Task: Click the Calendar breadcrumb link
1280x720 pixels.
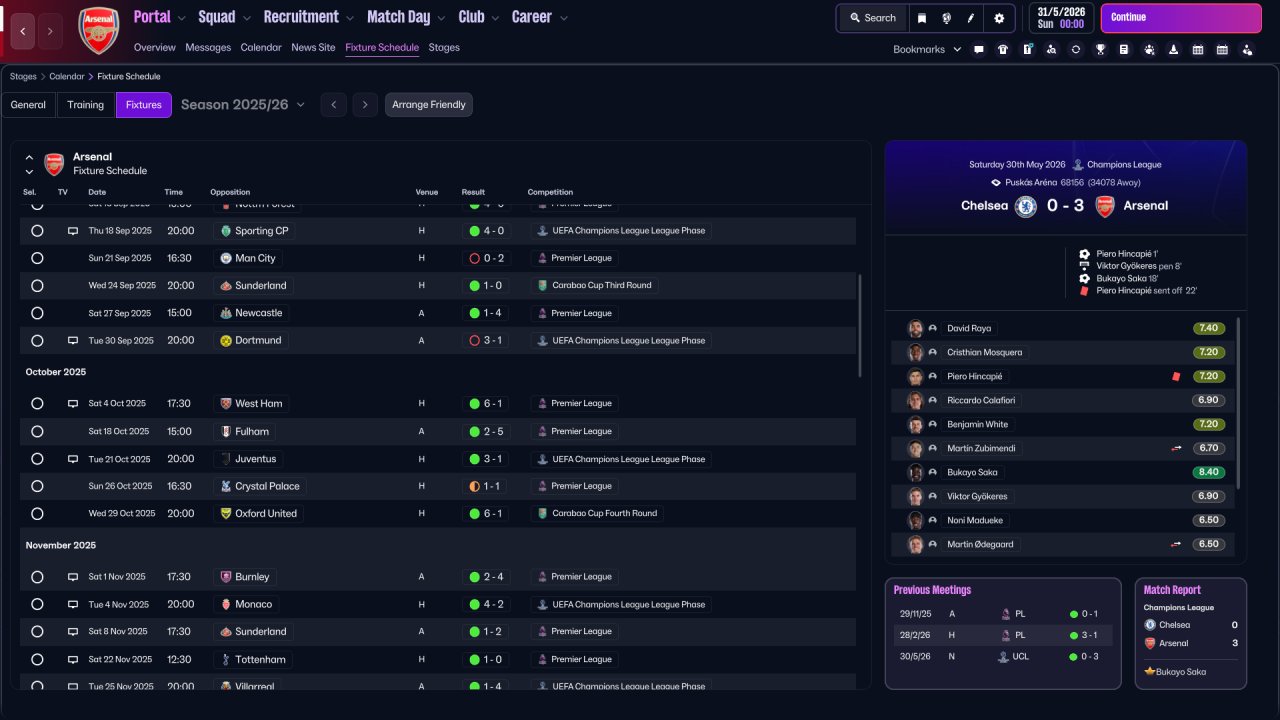Action: coord(67,77)
